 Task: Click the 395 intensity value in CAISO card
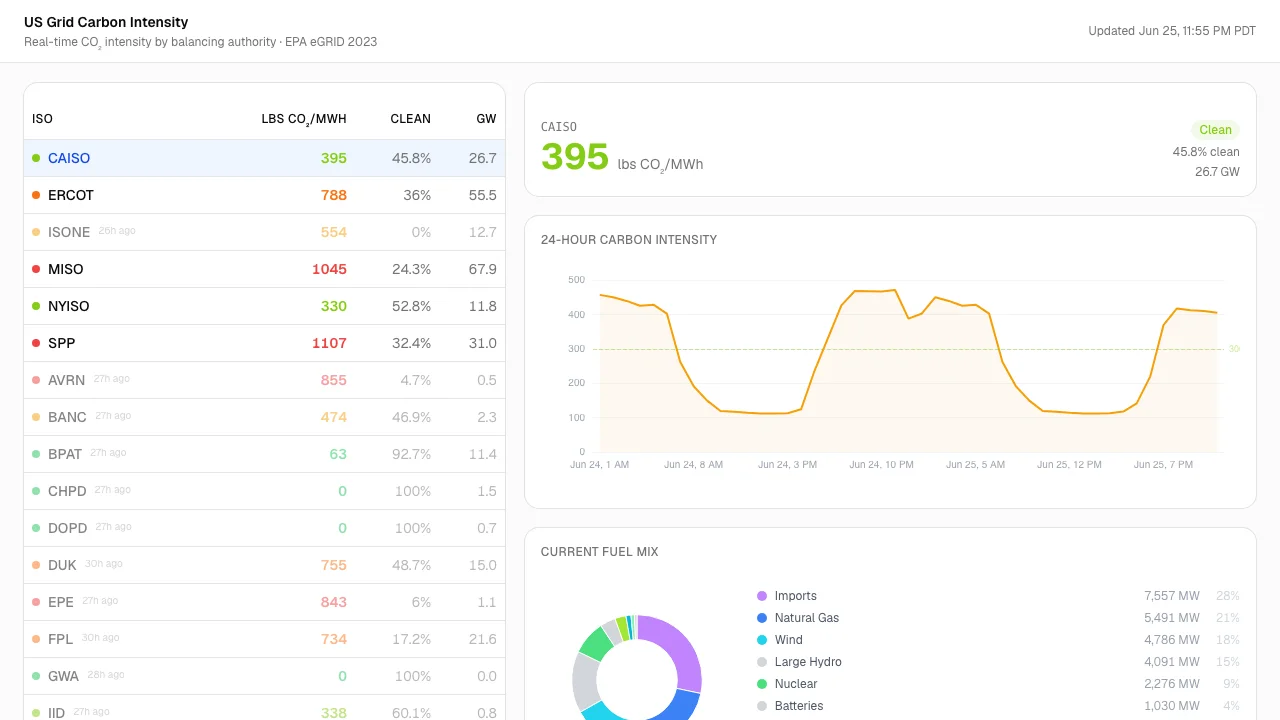tap(575, 157)
